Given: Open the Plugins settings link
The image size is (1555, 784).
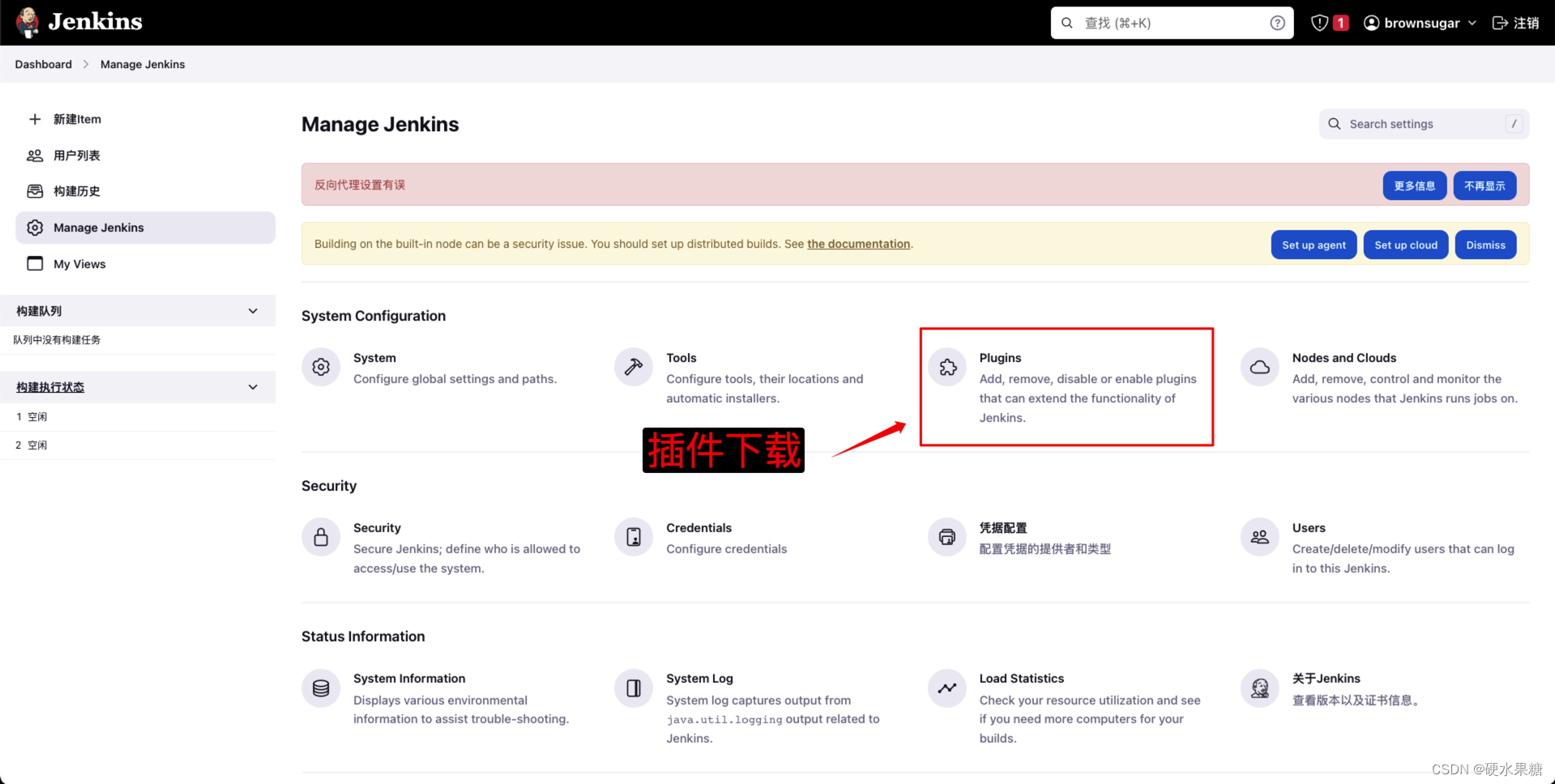Looking at the screenshot, I should [1000, 358].
